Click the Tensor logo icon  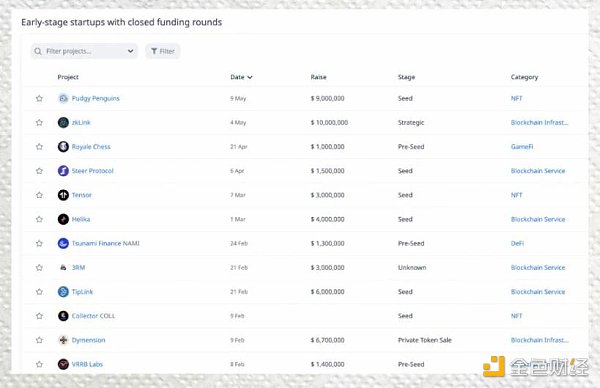tap(63, 195)
